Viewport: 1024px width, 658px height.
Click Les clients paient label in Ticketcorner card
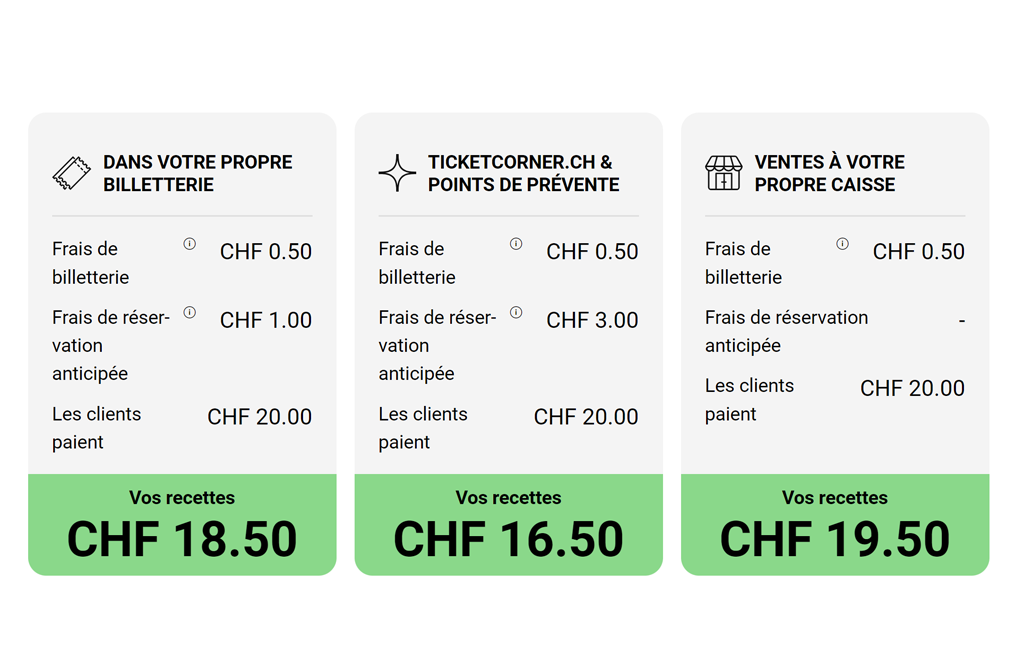[x=422, y=428]
